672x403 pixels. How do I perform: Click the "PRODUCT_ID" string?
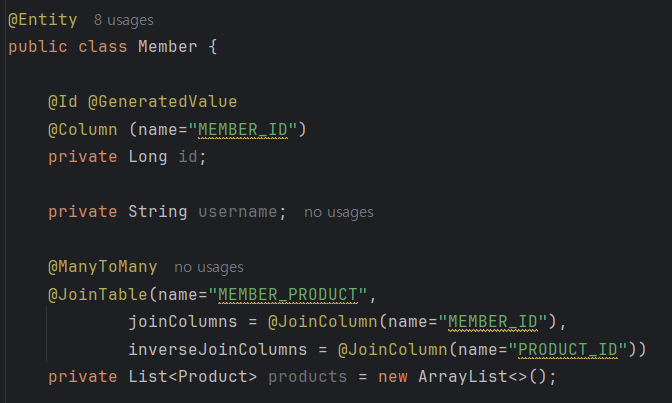567,349
